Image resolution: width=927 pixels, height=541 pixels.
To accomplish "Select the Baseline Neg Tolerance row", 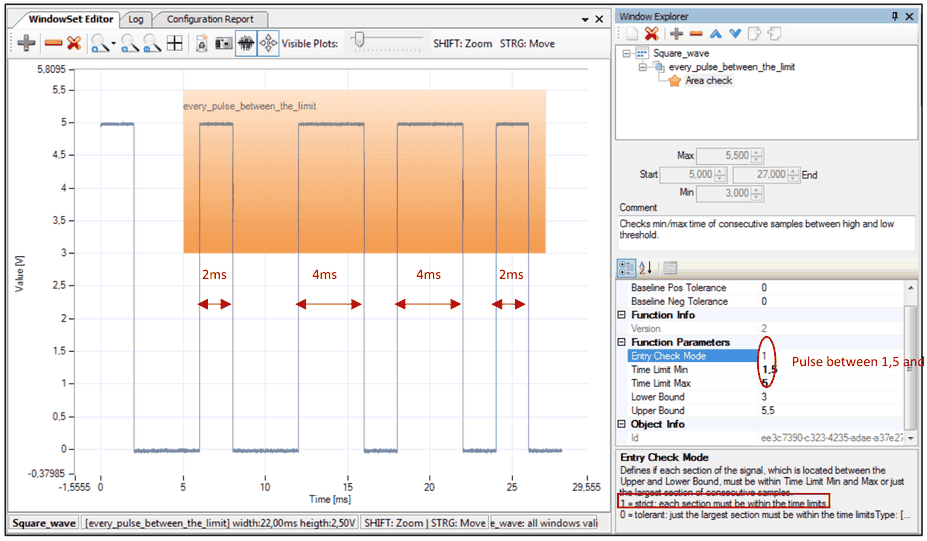I will 766,302.
